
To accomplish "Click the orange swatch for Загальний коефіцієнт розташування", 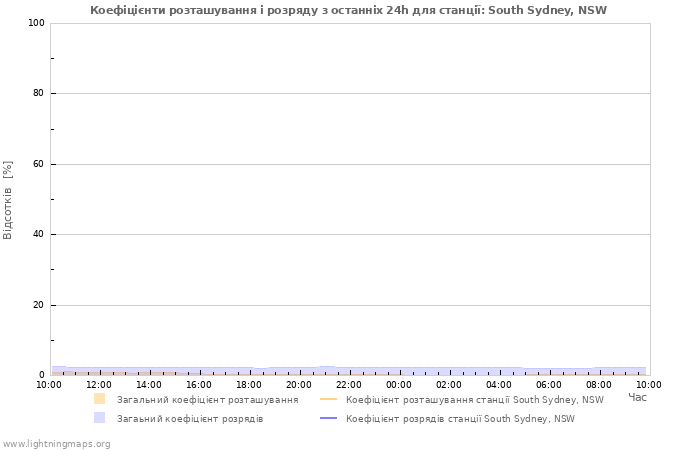I will click(99, 399).
